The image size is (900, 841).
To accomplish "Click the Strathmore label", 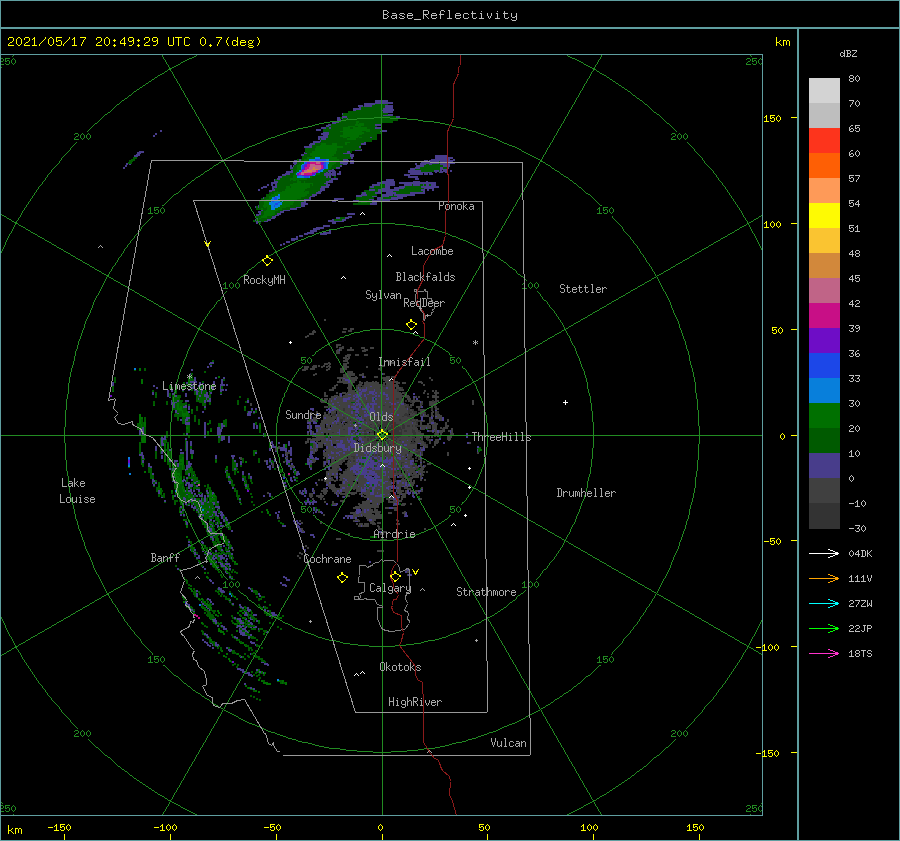I will [x=486, y=592].
